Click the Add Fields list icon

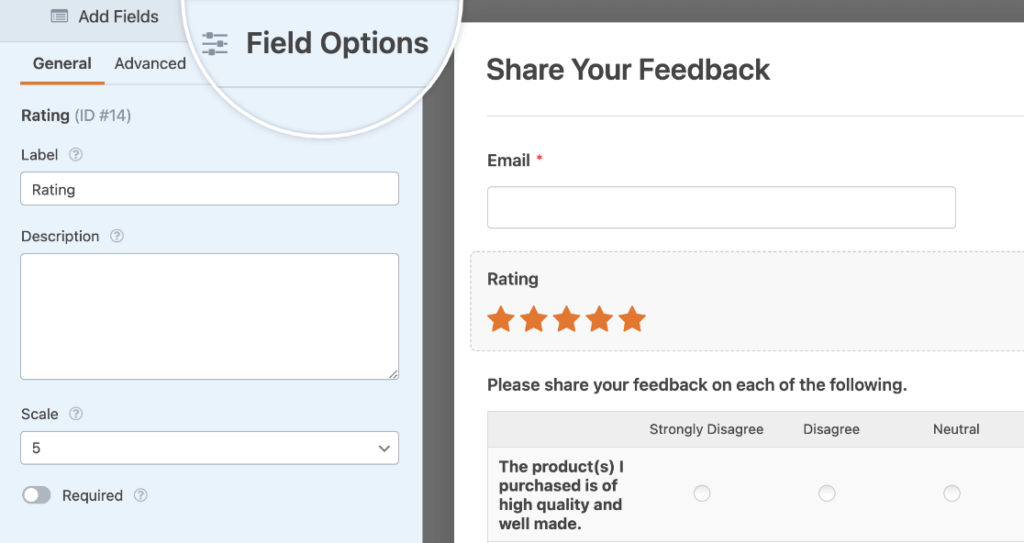click(59, 16)
